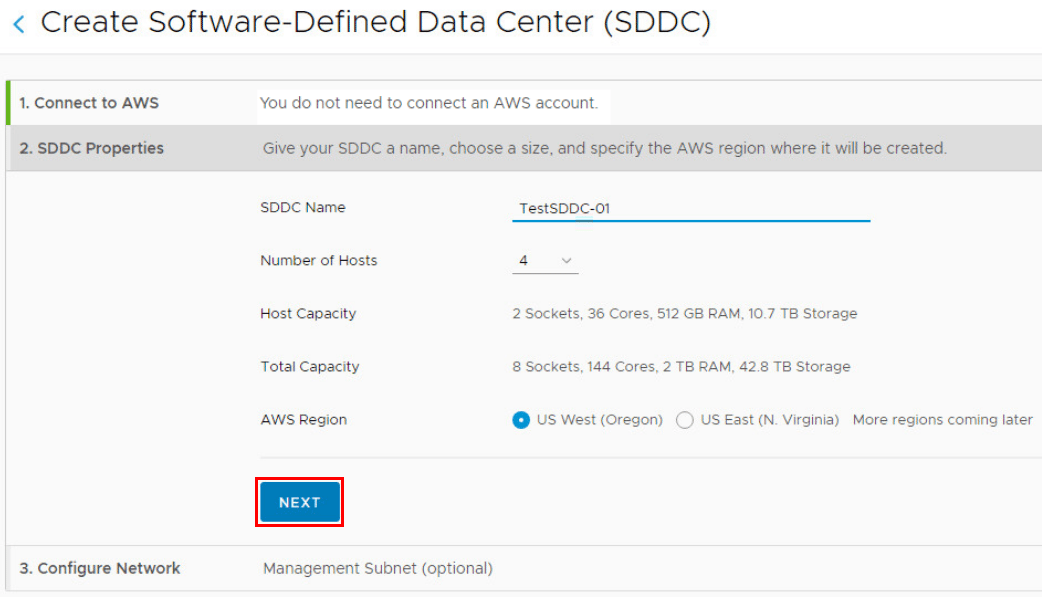Viewport: 1042px width, 597px height.
Task: Select the US West (Oregon) radio button
Action: point(521,420)
